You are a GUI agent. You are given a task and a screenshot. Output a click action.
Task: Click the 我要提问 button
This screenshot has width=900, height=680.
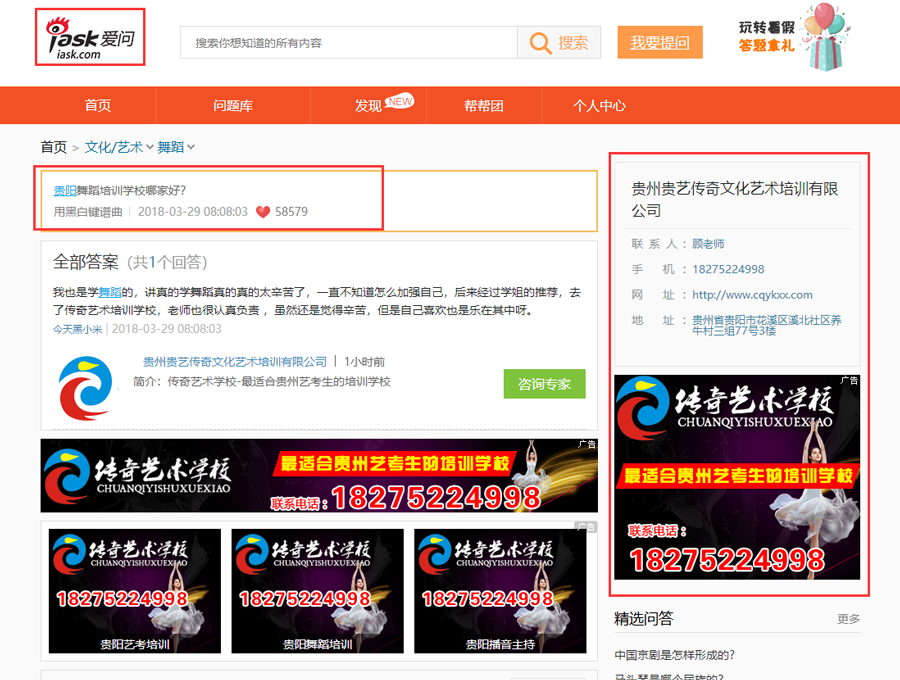click(x=660, y=42)
